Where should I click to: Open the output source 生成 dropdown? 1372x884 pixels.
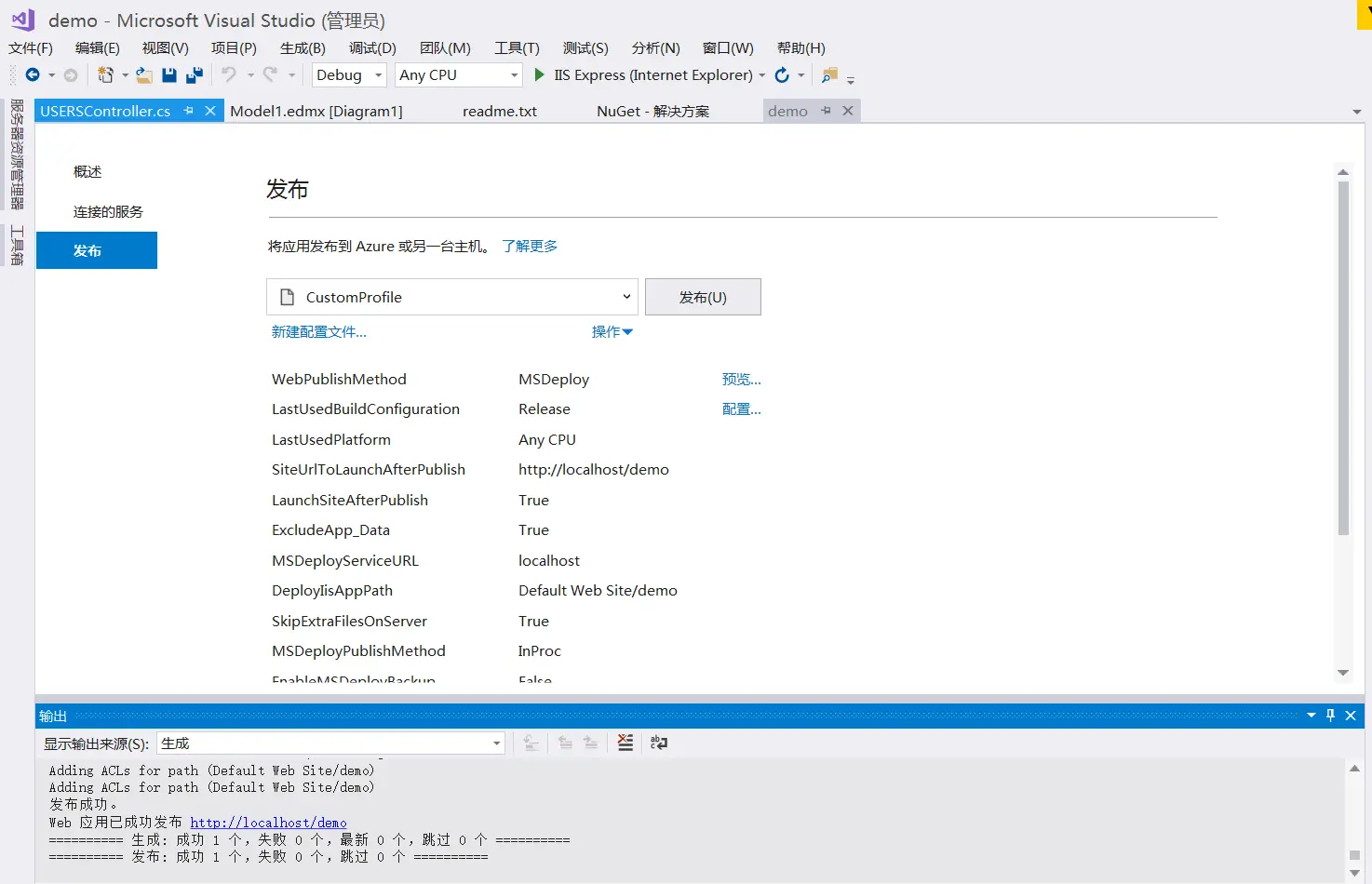click(x=331, y=743)
